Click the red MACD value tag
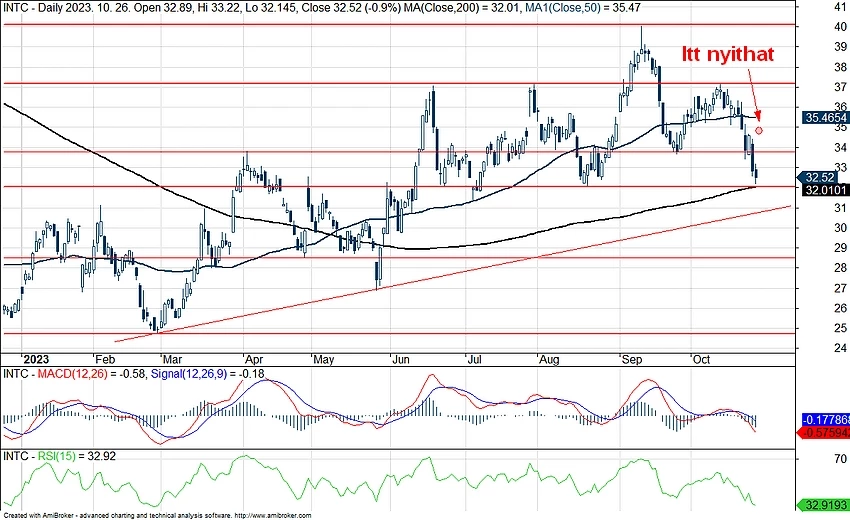Screen dimensions: 850x520 tap(824, 432)
